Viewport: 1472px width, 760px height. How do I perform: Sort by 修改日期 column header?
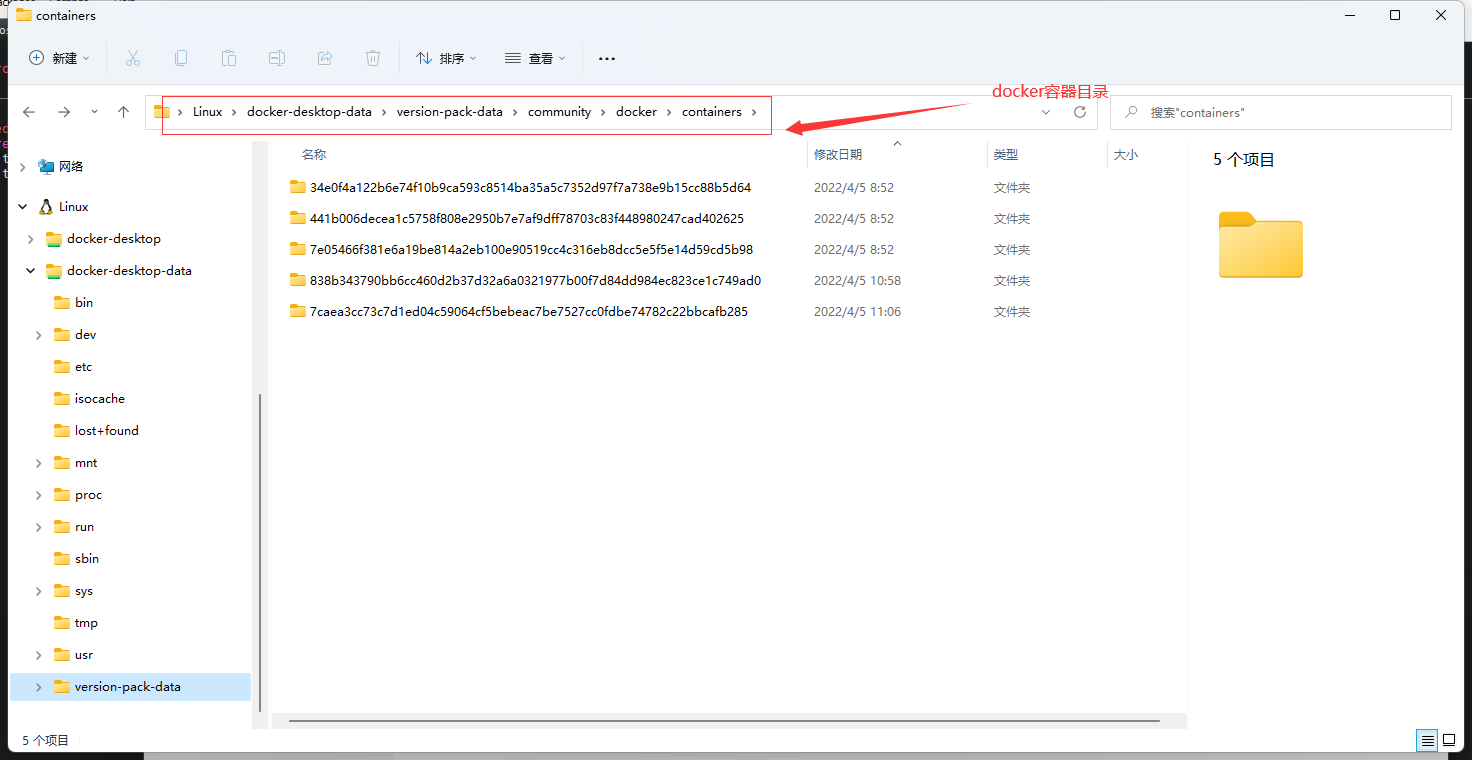838,155
